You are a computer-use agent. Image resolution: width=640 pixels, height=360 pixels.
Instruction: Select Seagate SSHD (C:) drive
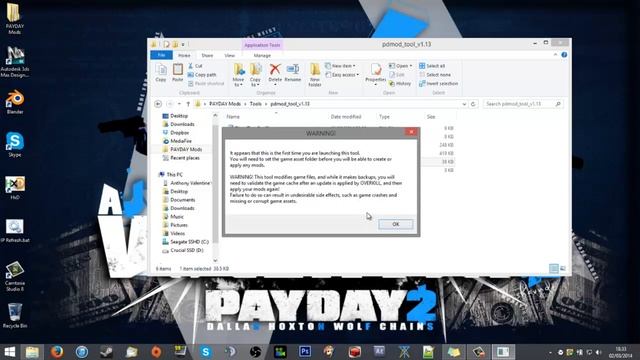[x=189, y=242]
